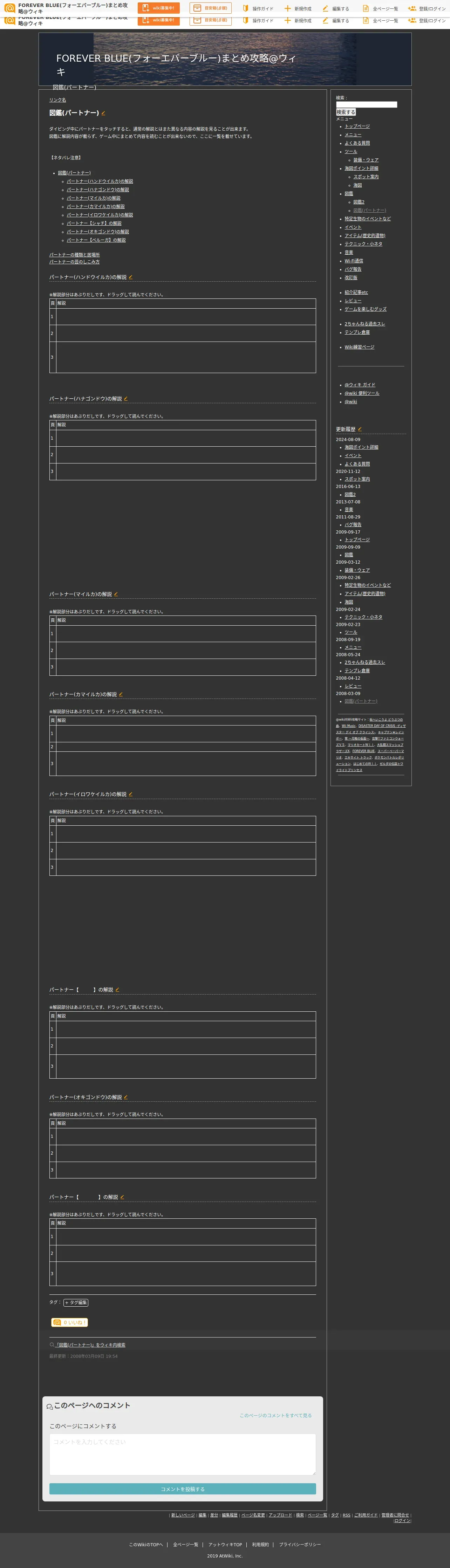
Task: Submit with the コメントを投稿する button
Action: click(183, 1489)
